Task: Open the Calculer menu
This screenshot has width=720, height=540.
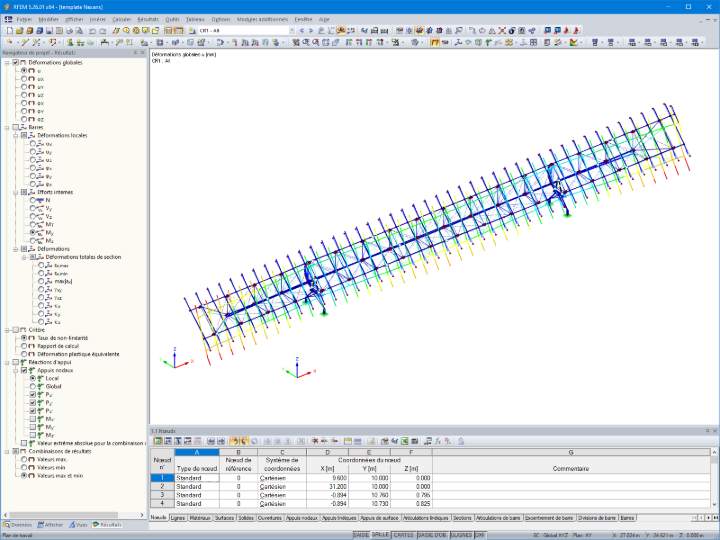Action: coord(122,19)
